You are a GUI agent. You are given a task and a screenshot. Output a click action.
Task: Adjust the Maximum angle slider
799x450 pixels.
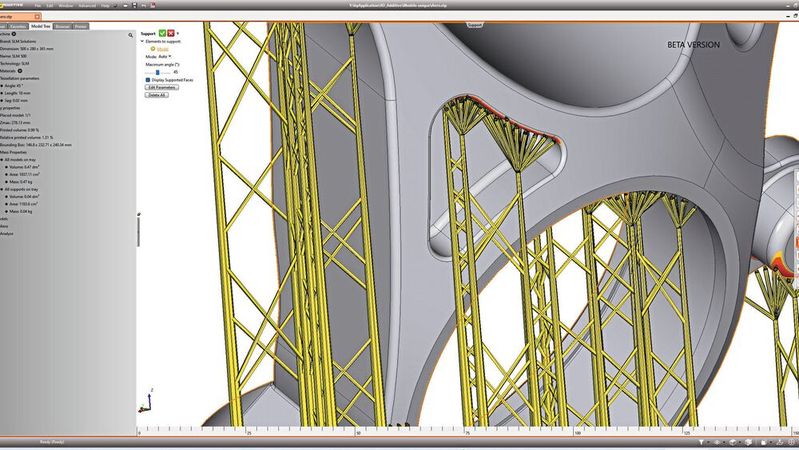[x=157, y=72]
